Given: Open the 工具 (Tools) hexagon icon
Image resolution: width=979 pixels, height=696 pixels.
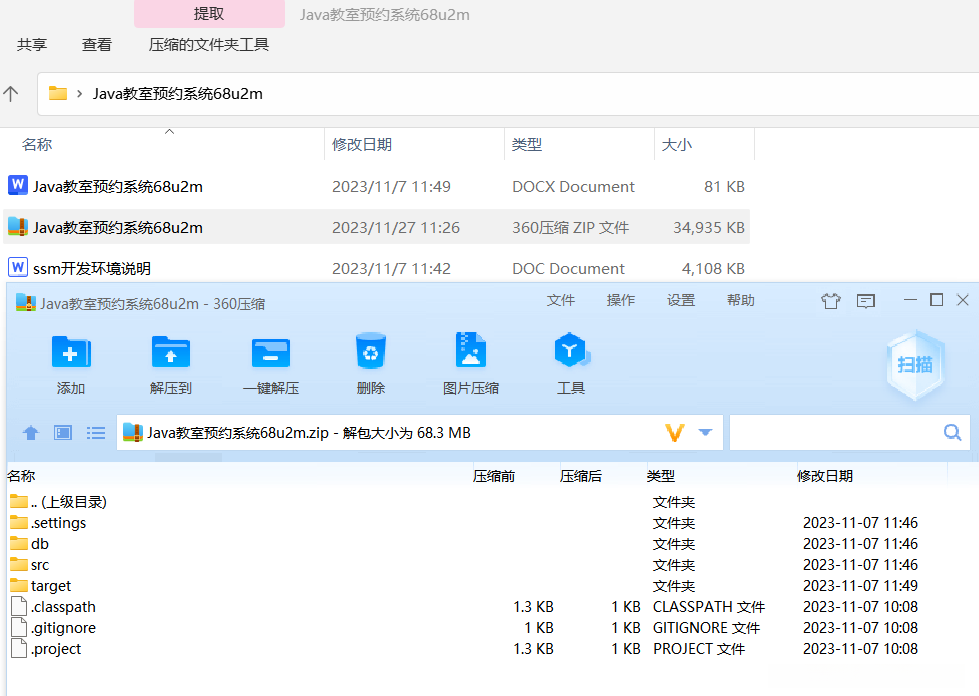Looking at the screenshot, I should pyautogui.click(x=571, y=350).
